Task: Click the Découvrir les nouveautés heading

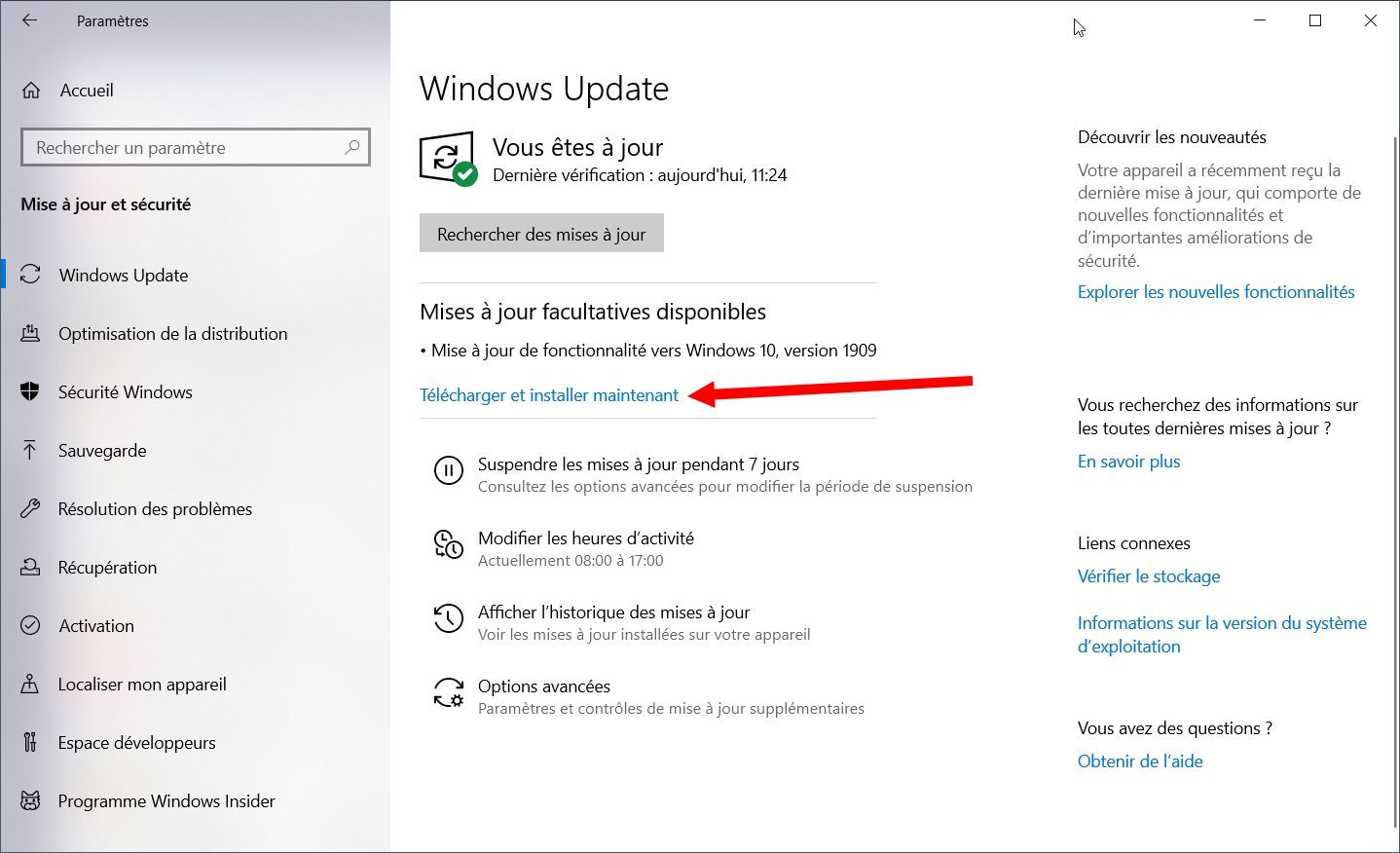Action: point(1172,137)
